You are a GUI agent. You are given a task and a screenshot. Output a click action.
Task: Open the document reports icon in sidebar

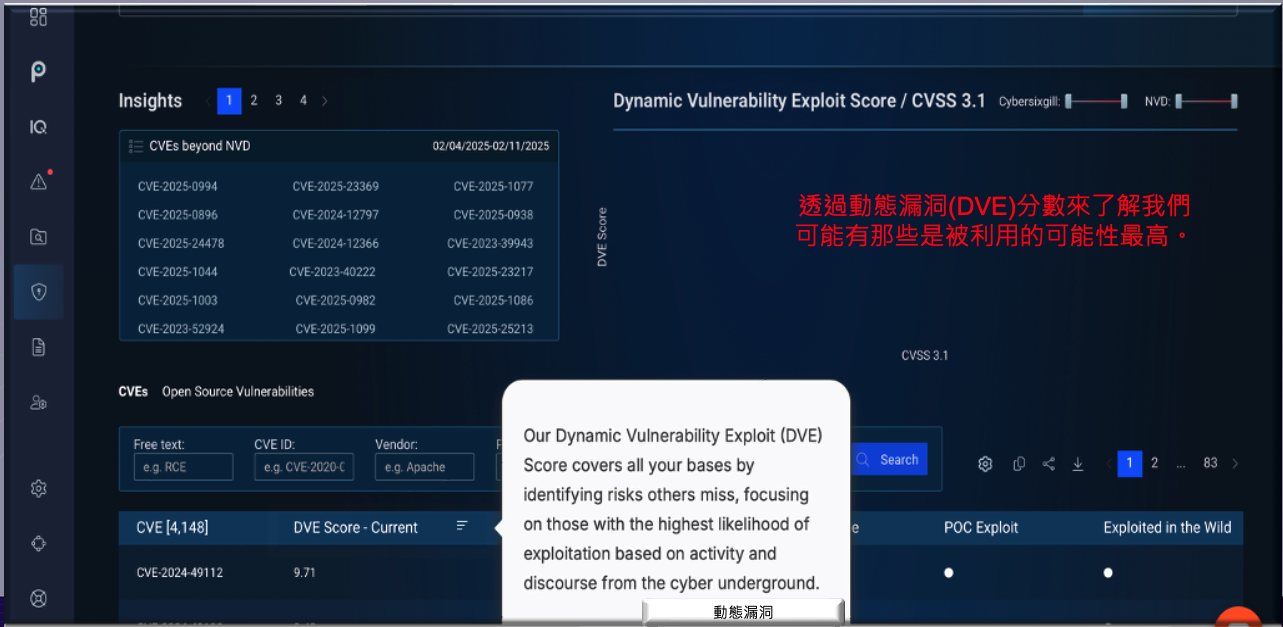coord(39,347)
